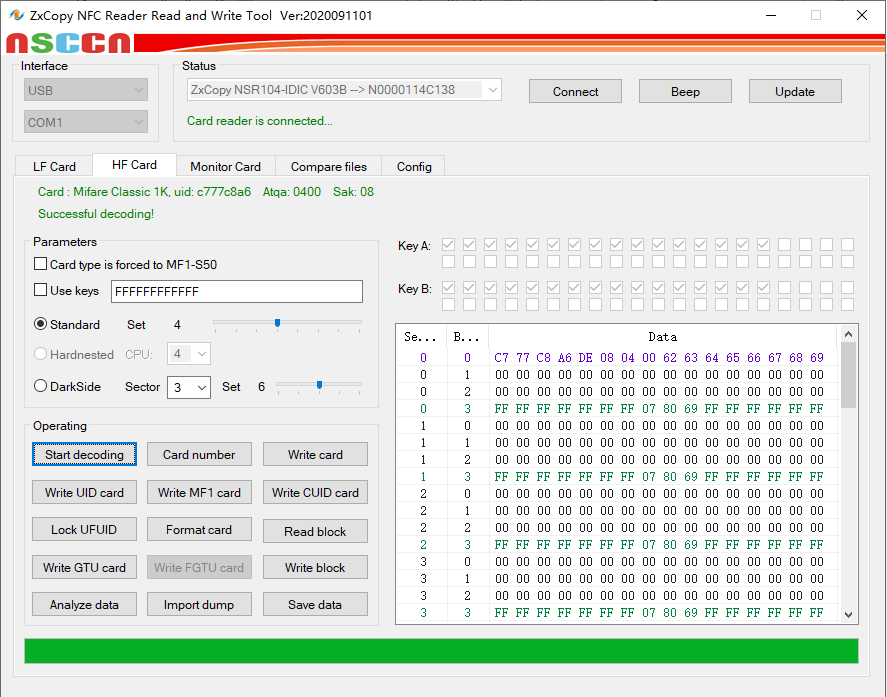Open the Config tab
The image size is (887, 697).
(414, 166)
